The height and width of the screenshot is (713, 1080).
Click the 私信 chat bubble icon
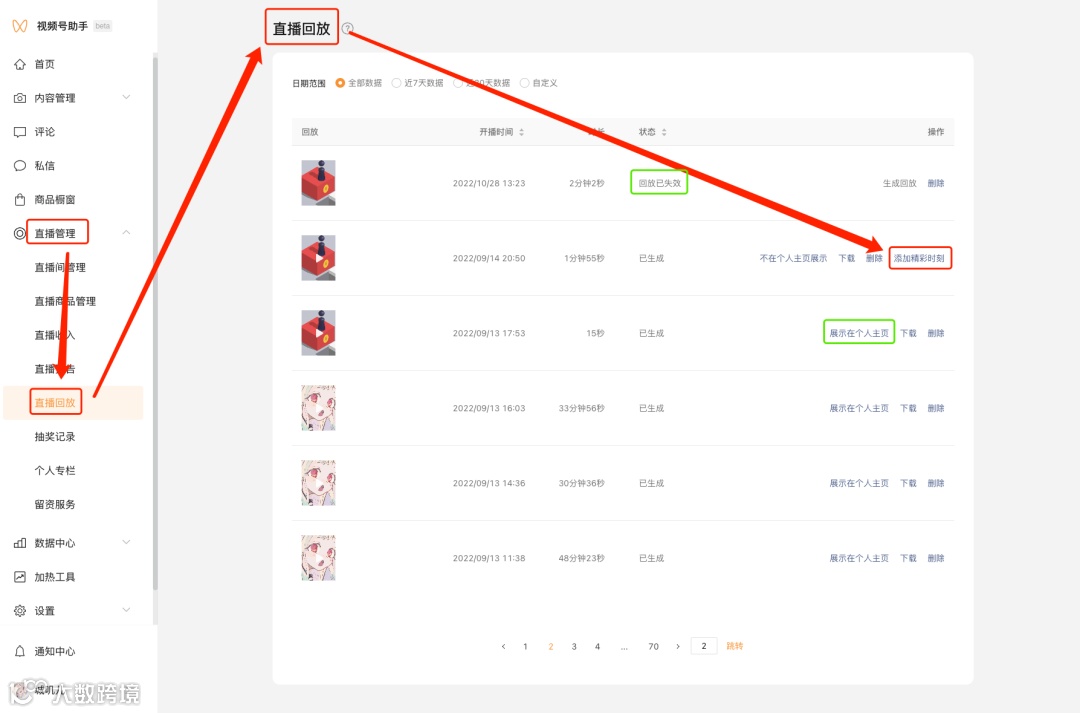pyautogui.click(x=20, y=165)
